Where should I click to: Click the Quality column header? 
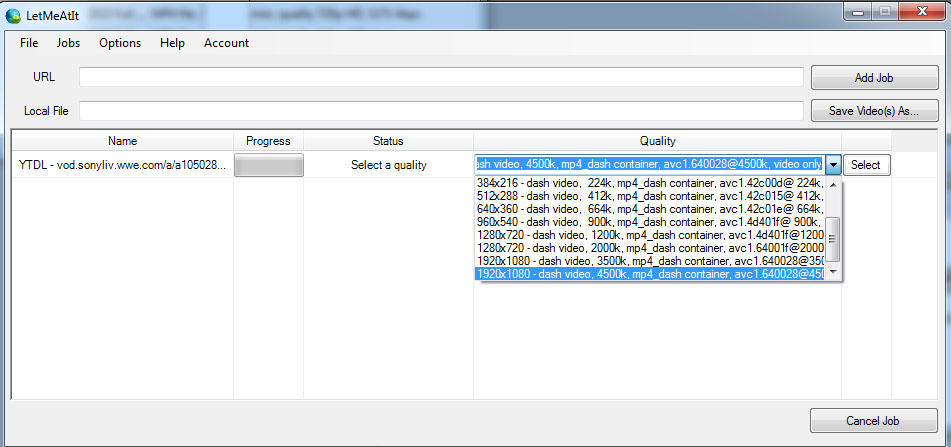pos(657,141)
